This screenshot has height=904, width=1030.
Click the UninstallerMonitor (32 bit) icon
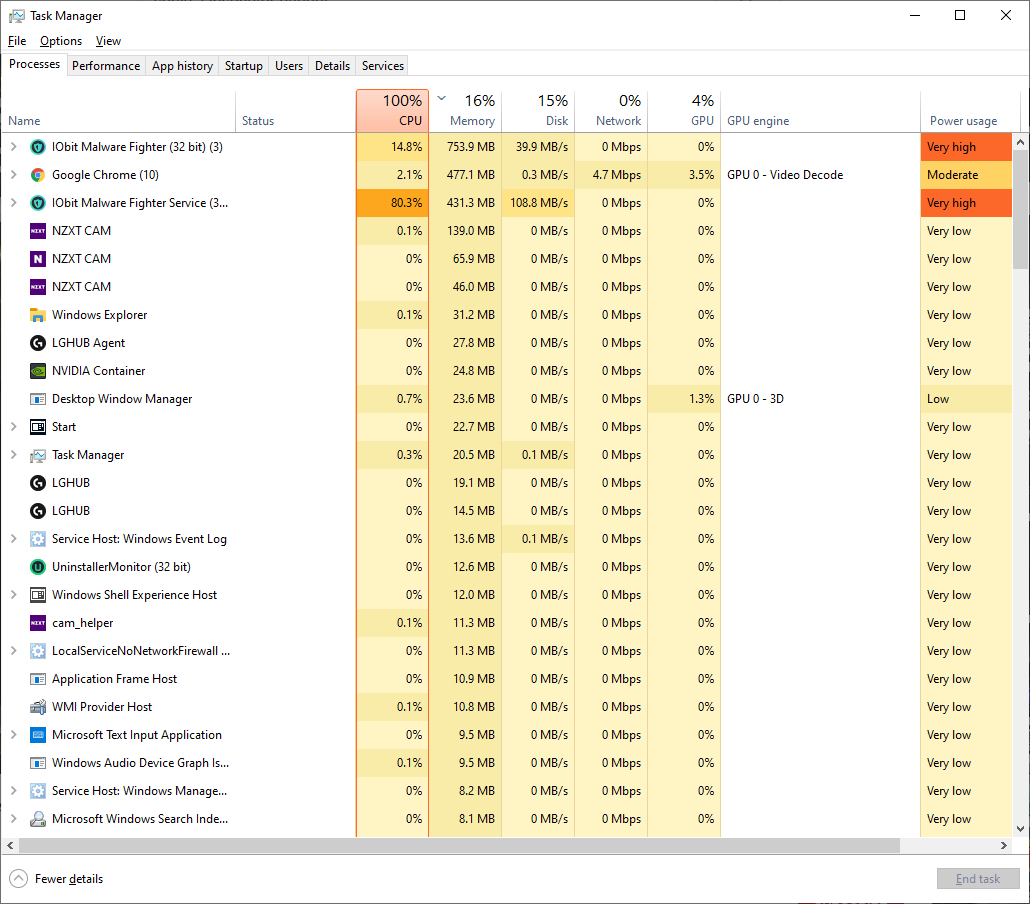[38, 567]
